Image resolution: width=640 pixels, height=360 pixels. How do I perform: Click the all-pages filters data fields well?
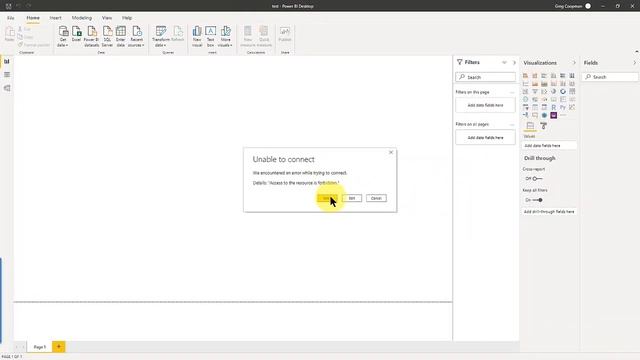point(485,138)
